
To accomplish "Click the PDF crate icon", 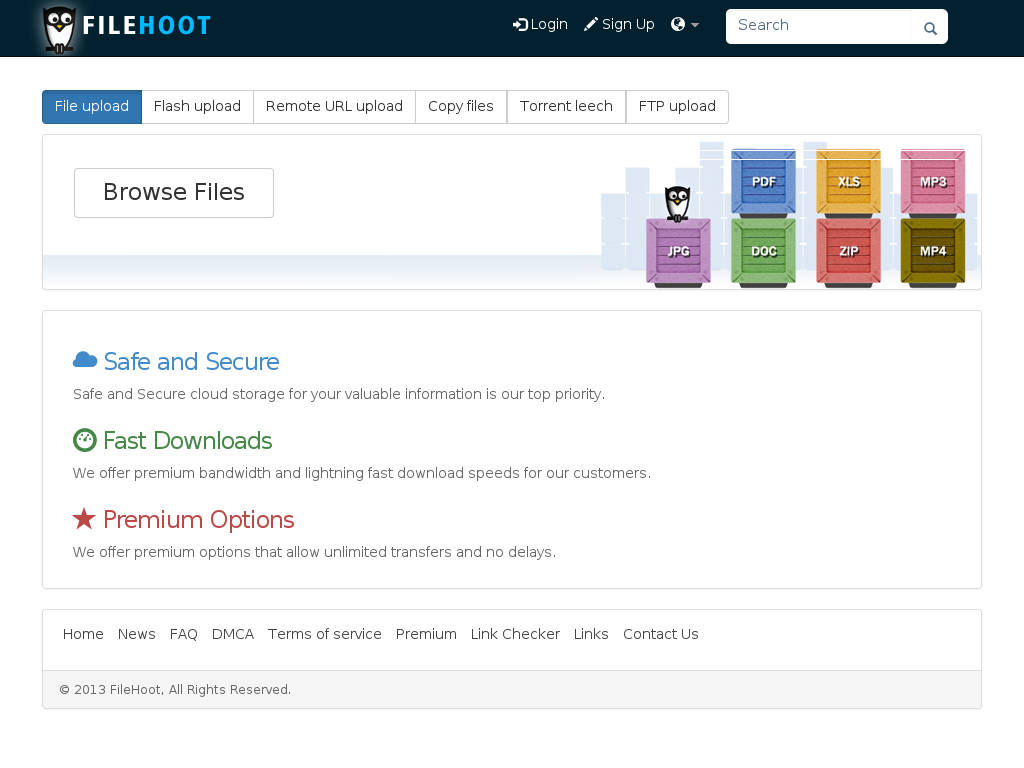I will point(763,182).
